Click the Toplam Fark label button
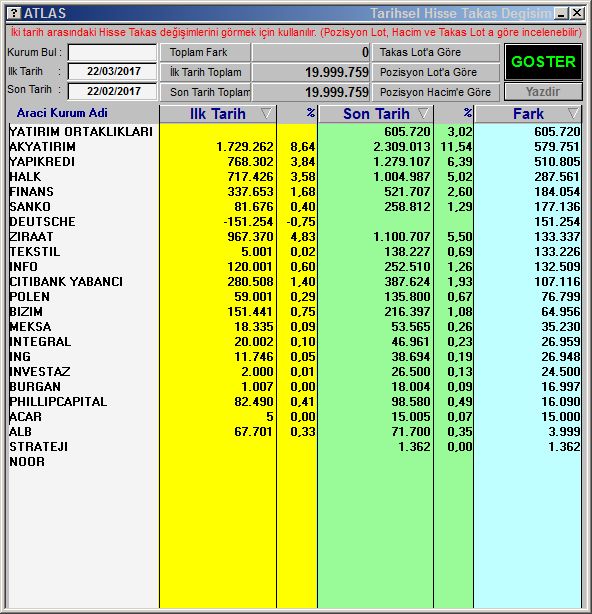Viewport: 592px width, 614px height. [x=205, y=52]
